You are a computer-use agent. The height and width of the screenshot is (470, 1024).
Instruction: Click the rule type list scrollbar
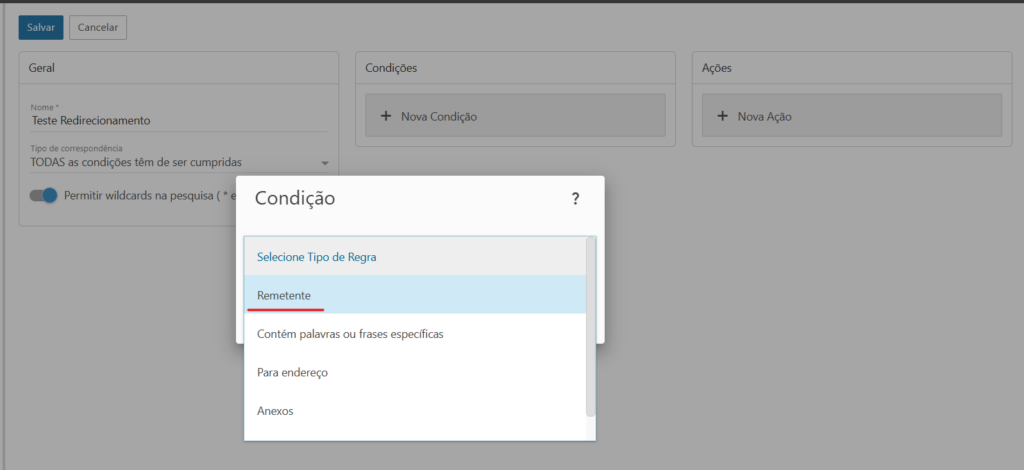[x=590, y=326]
